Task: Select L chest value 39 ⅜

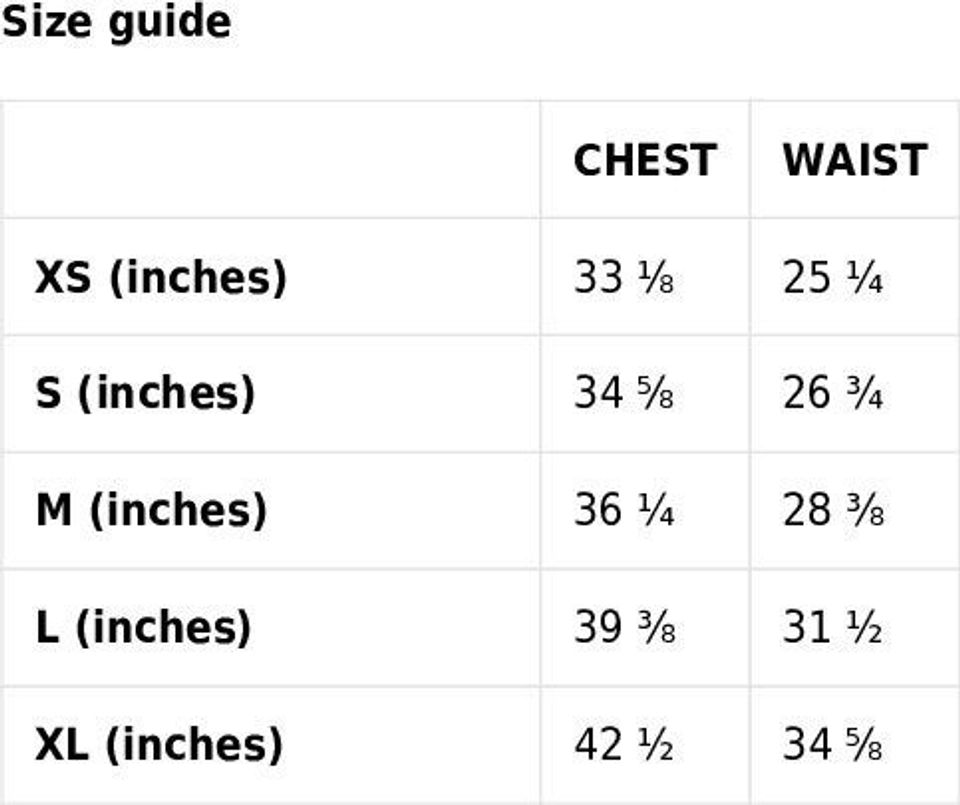Action: tap(624, 627)
